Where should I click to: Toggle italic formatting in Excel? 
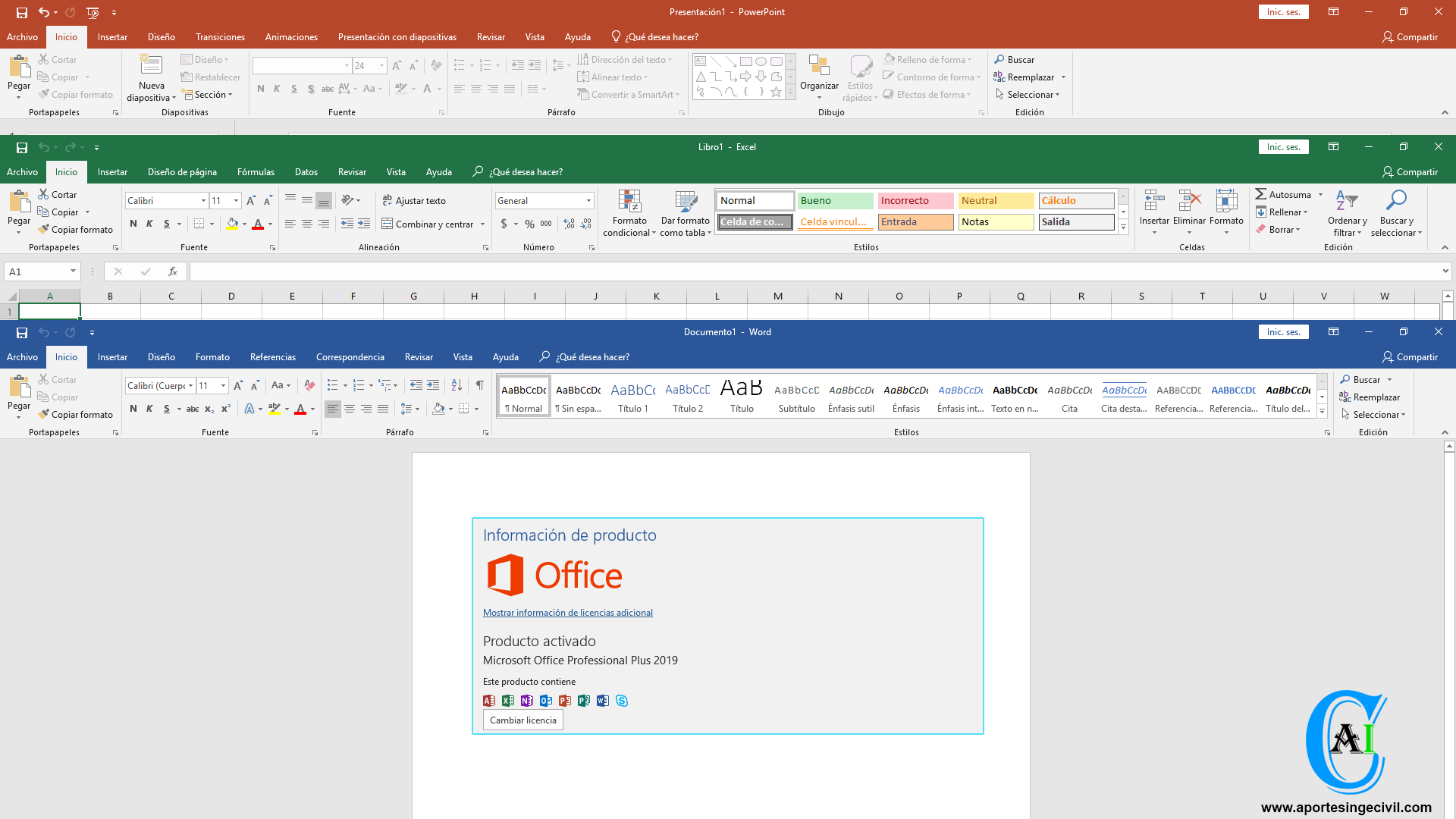149,223
